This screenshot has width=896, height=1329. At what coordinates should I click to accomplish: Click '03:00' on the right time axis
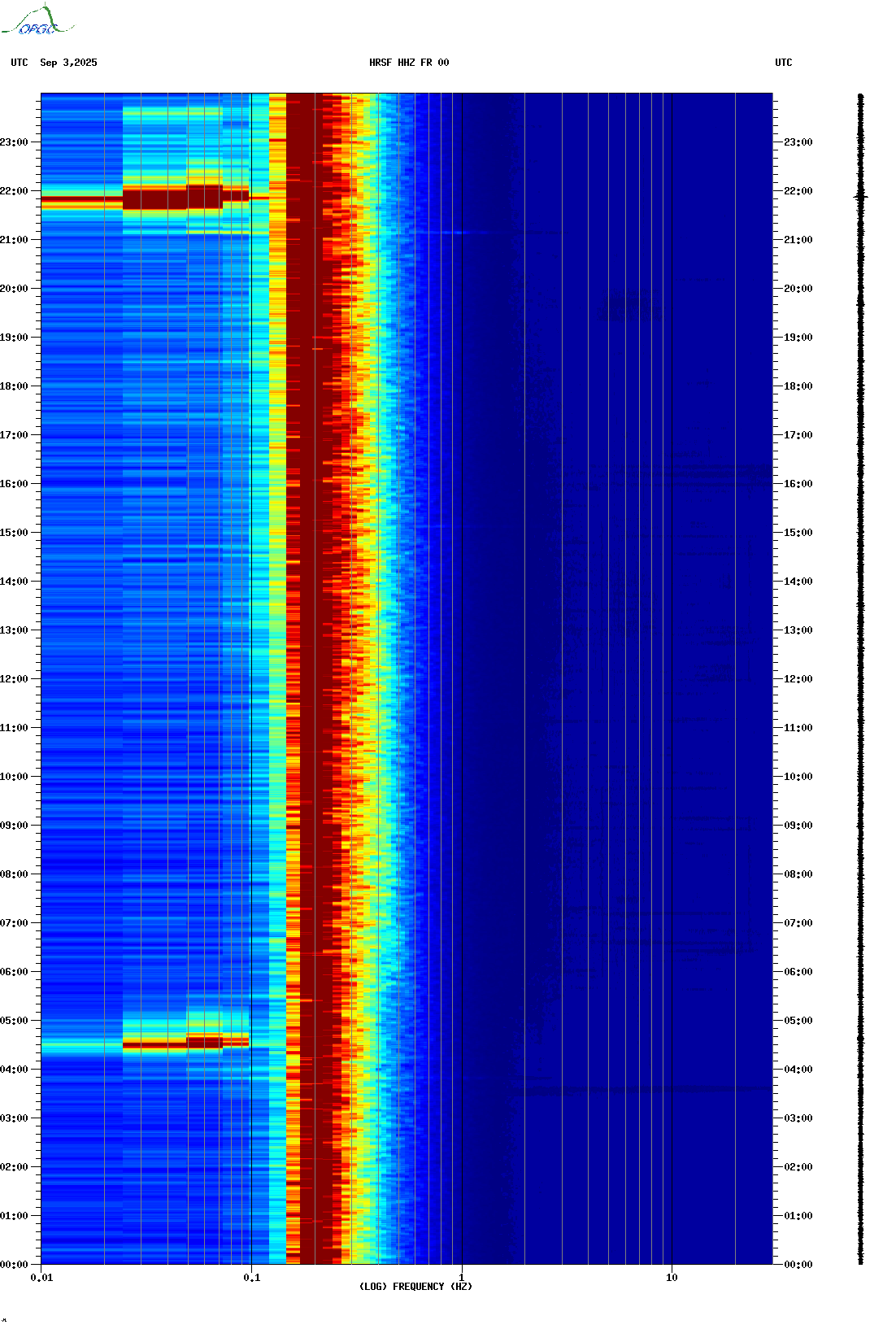point(798,1118)
